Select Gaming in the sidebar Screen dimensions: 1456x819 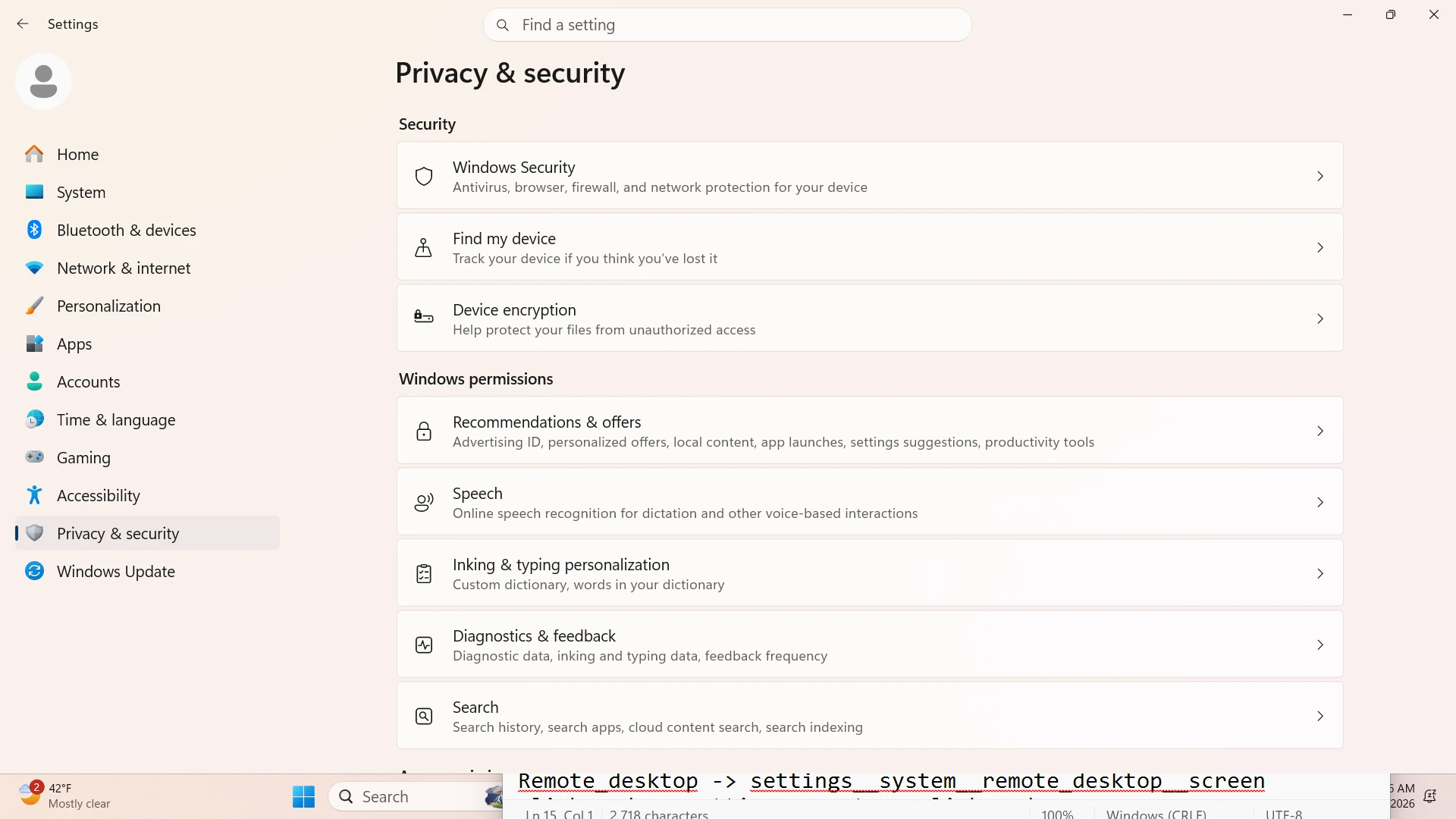click(x=148, y=457)
